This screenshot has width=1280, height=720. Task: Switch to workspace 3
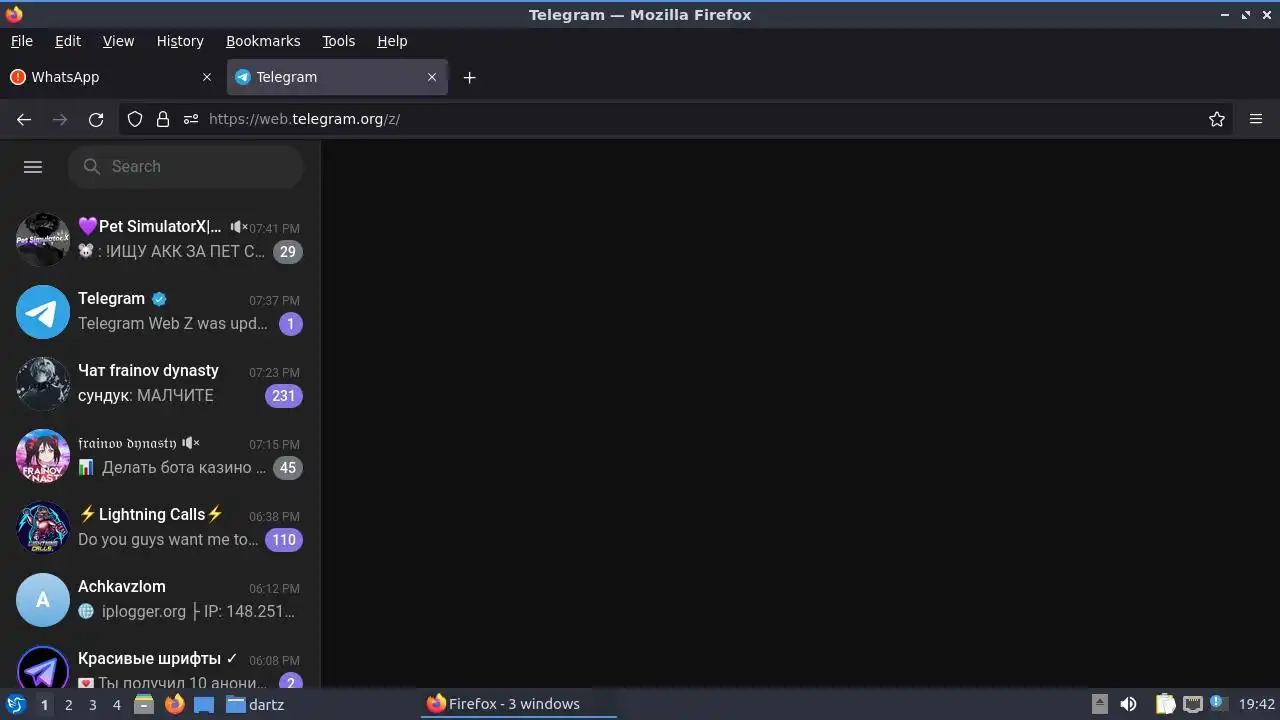click(92, 705)
